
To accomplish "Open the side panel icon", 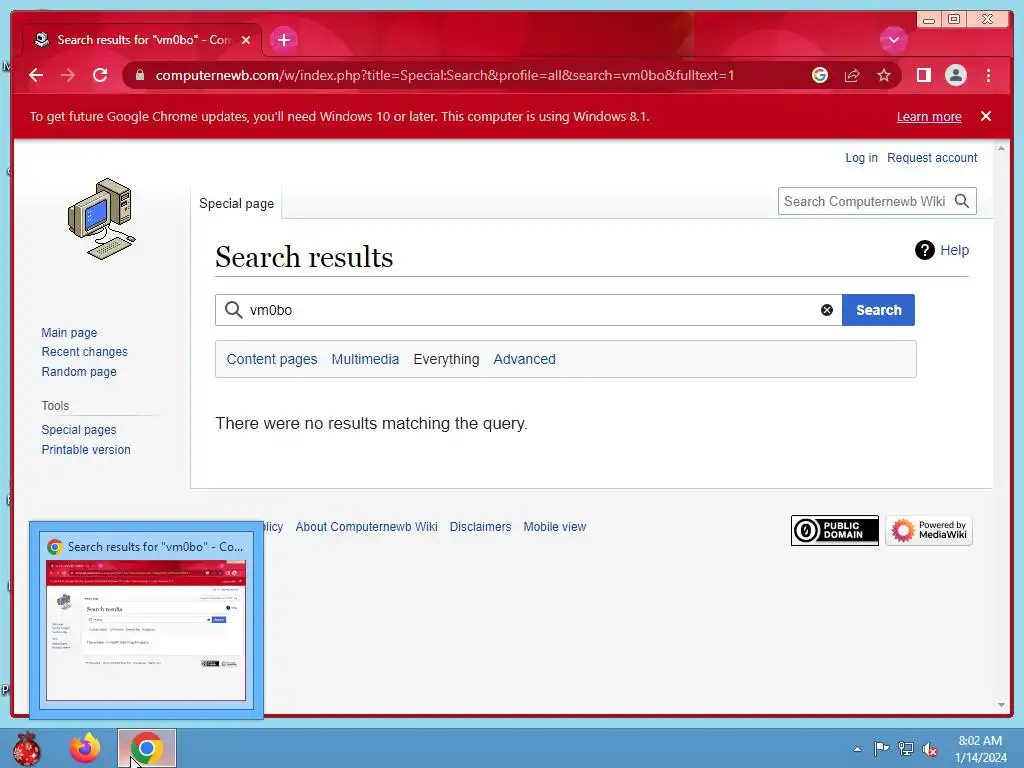I will (923, 75).
